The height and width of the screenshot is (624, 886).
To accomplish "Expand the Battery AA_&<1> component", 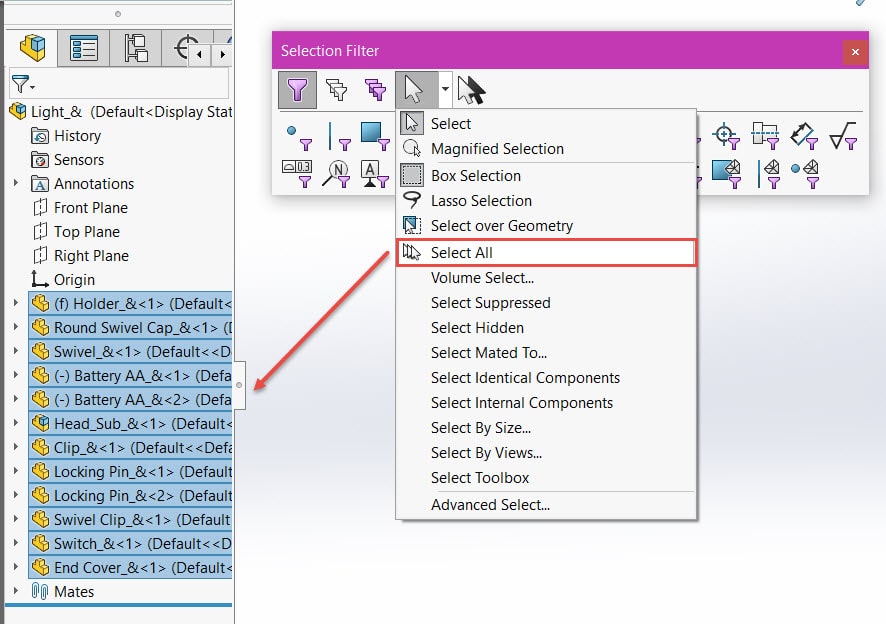I will point(16,375).
